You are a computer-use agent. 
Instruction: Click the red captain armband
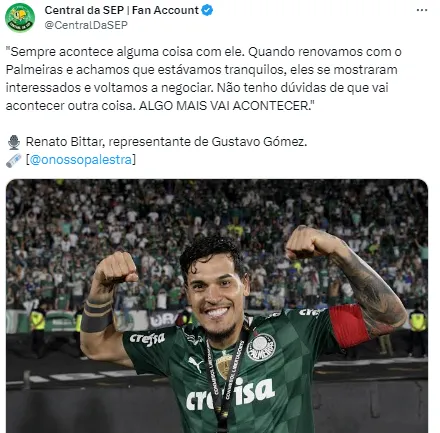(x=349, y=326)
